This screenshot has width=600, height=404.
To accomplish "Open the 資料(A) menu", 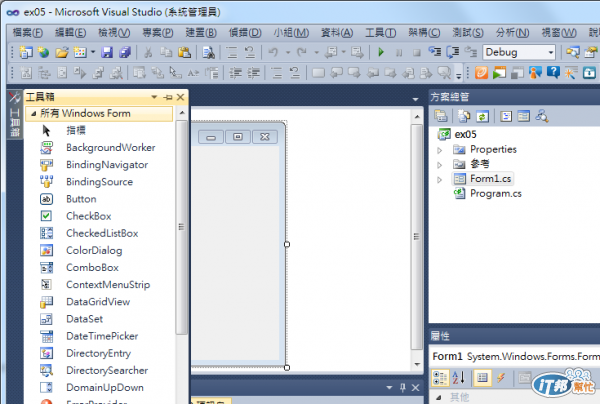I will (337, 33).
